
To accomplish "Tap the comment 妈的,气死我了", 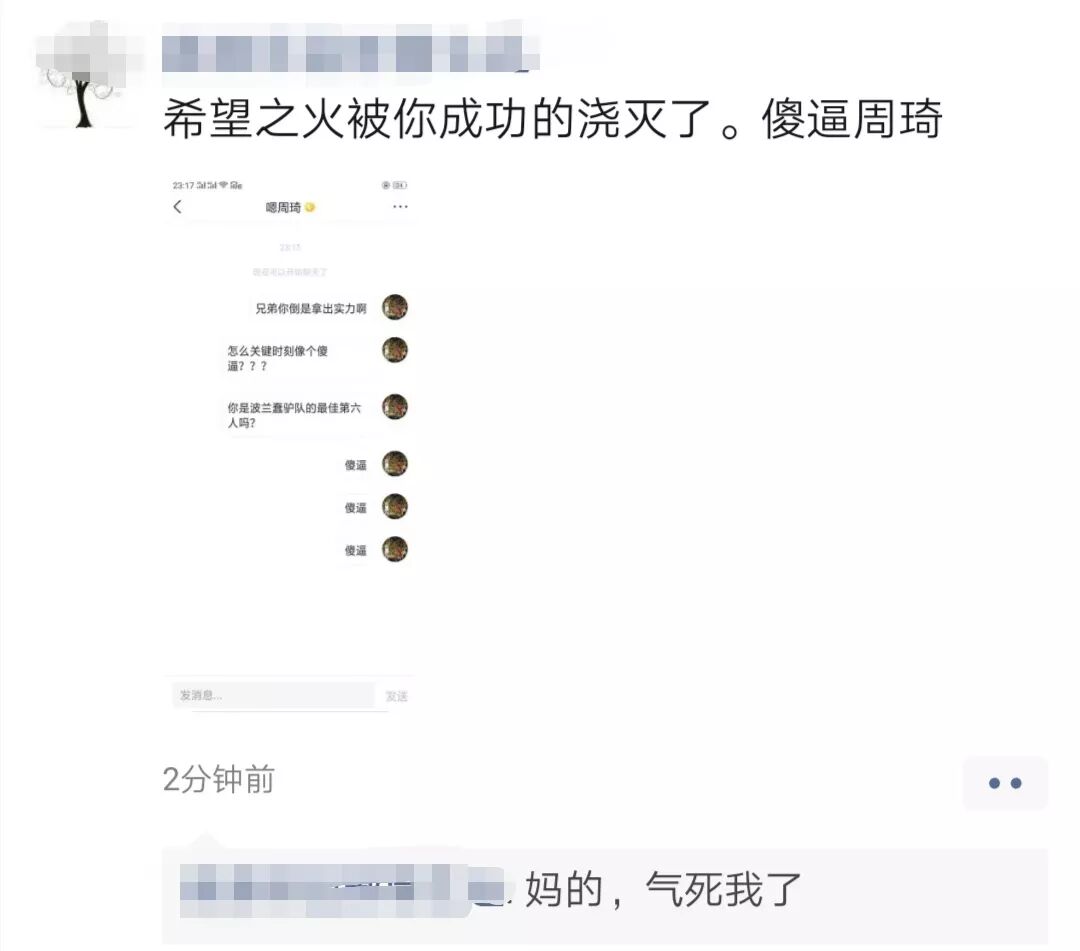I will click(x=664, y=890).
